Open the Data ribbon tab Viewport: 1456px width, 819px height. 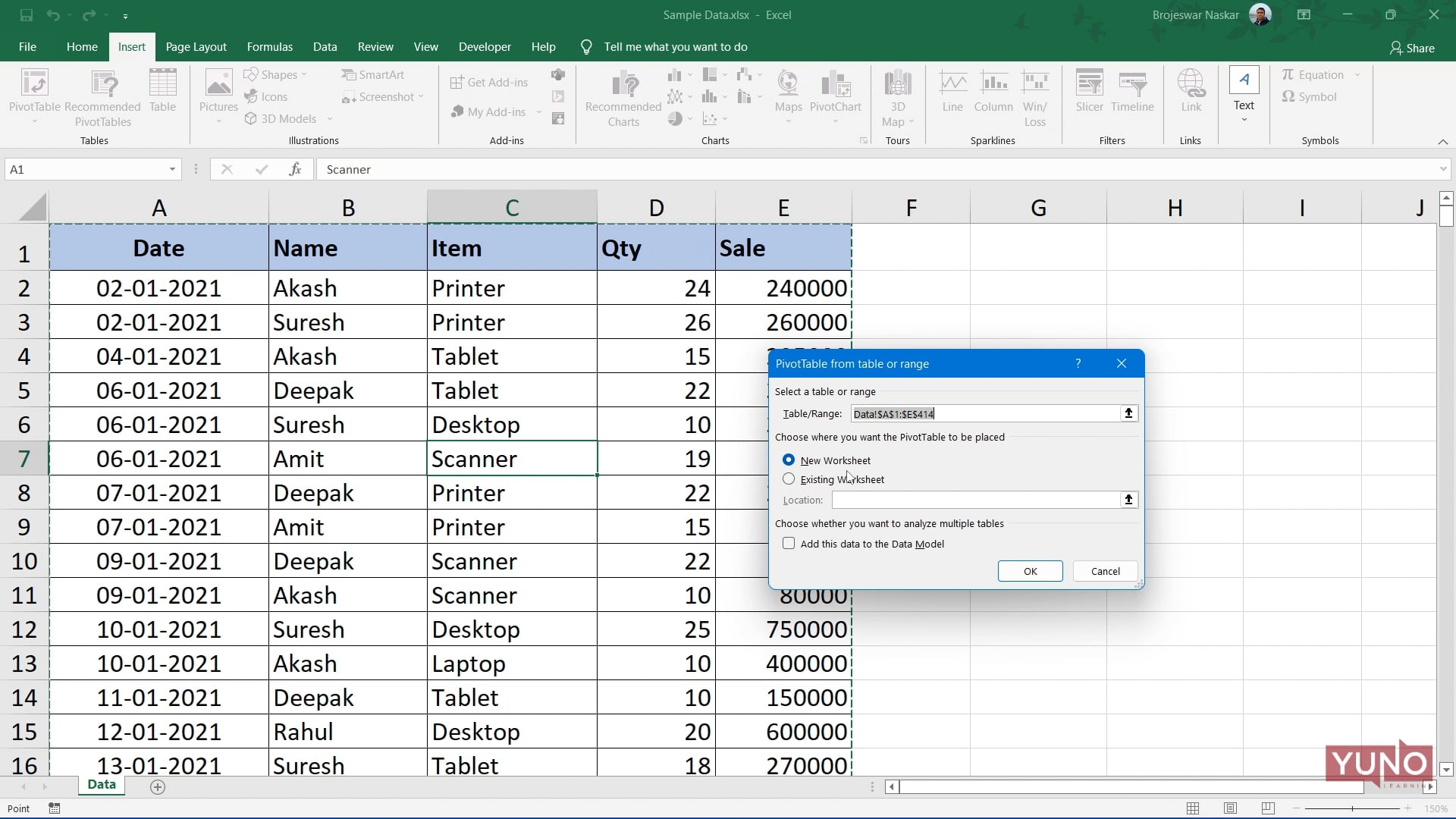(x=325, y=46)
